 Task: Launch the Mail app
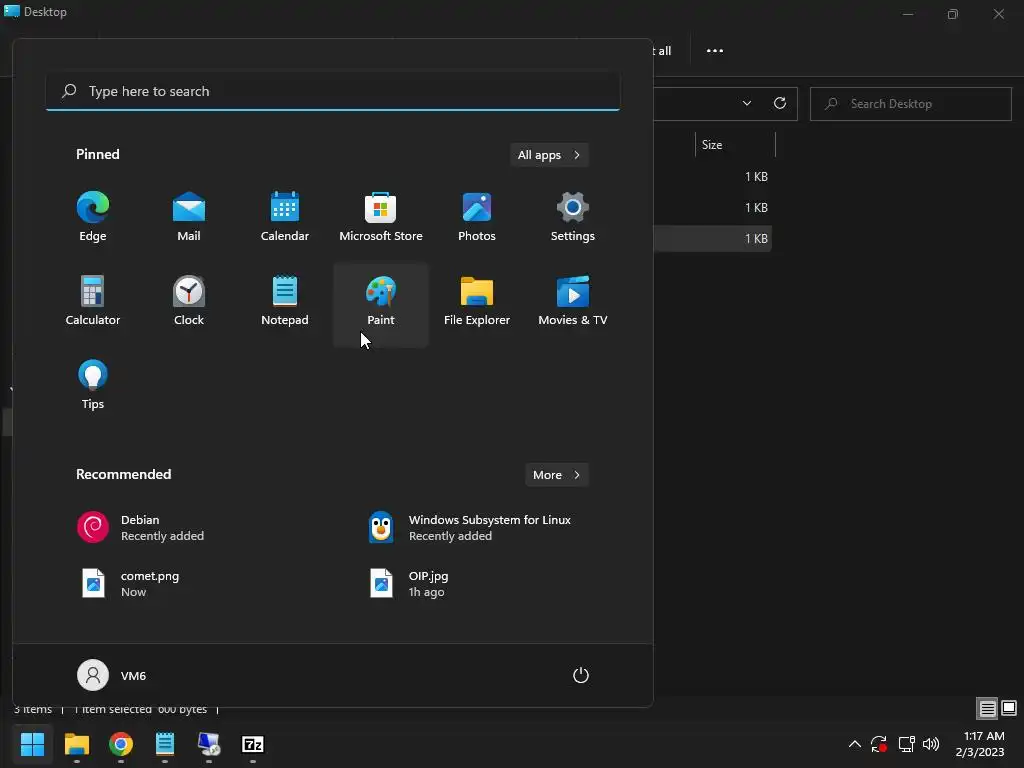click(189, 217)
